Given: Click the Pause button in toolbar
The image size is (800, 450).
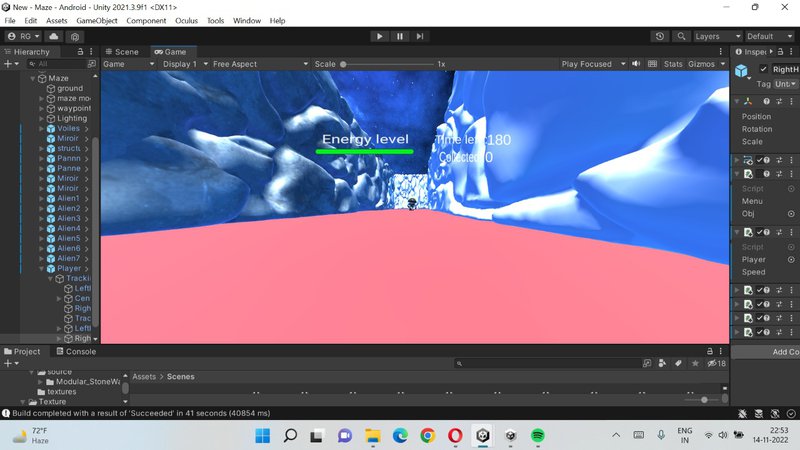Looking at the screenshot, I should point(400,36).
